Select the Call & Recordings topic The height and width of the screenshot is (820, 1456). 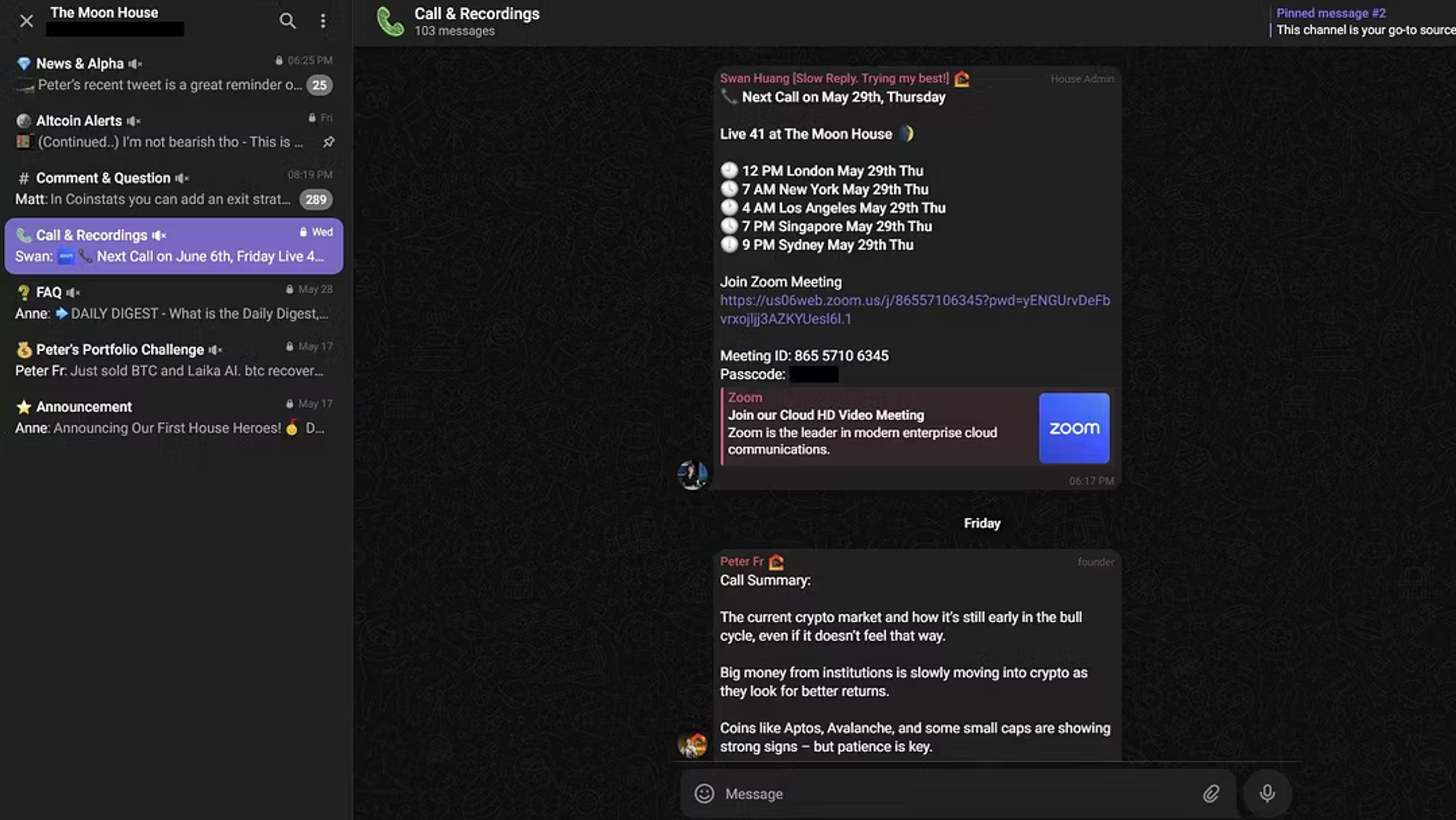[x=174, y=246]
